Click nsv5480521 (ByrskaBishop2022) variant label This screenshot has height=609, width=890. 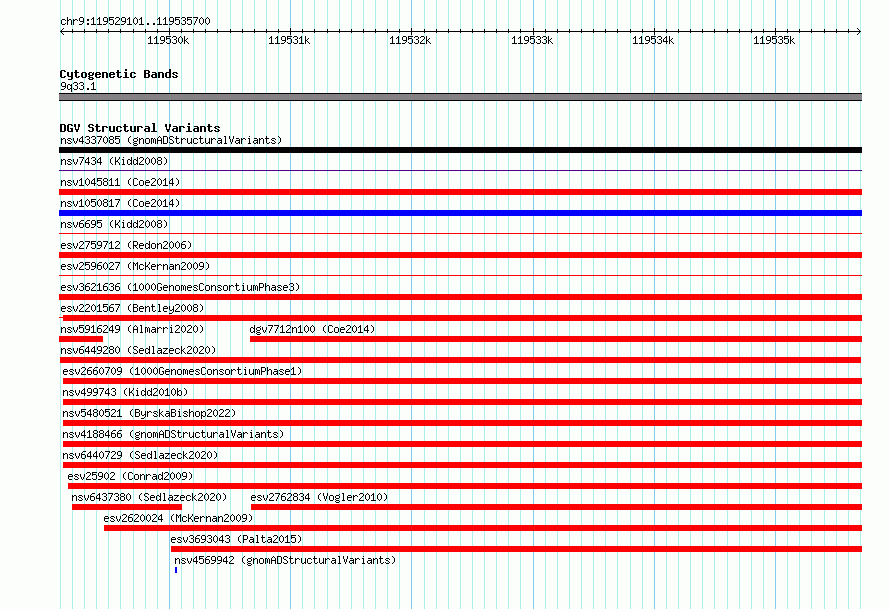[149, 413]
